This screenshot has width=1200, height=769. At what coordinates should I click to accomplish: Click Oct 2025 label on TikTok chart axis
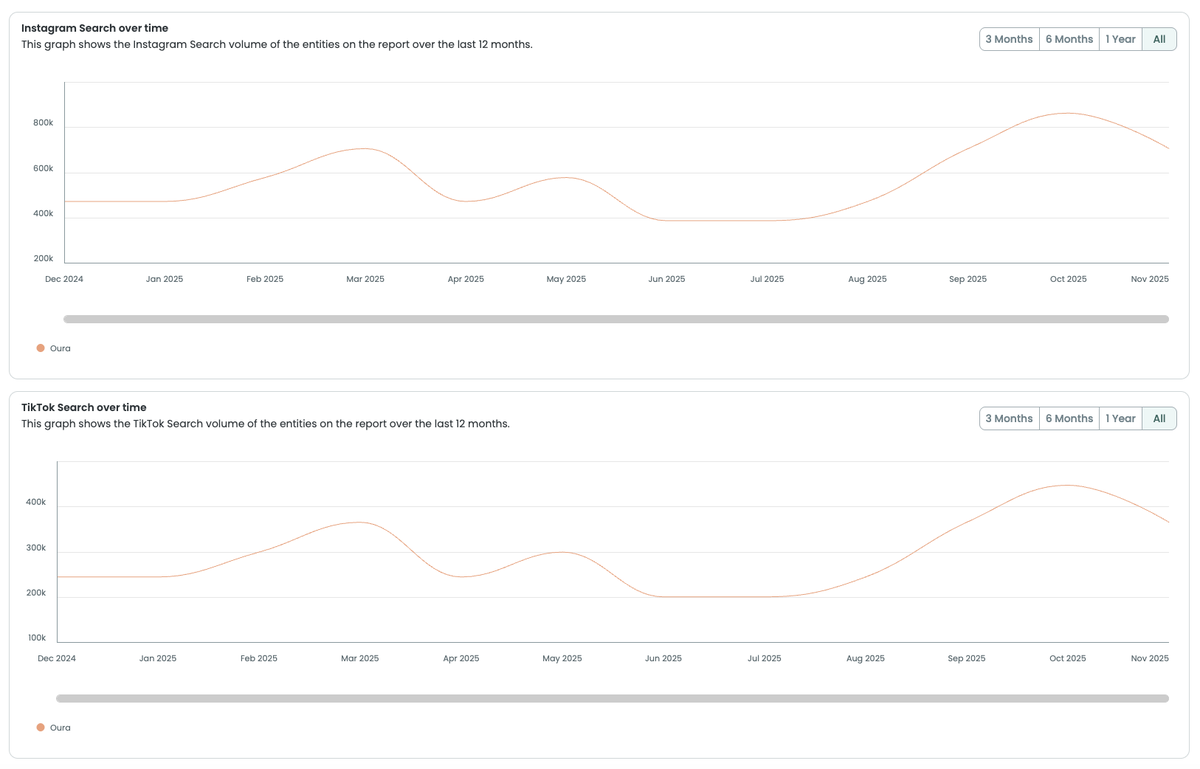point(1067,658)
